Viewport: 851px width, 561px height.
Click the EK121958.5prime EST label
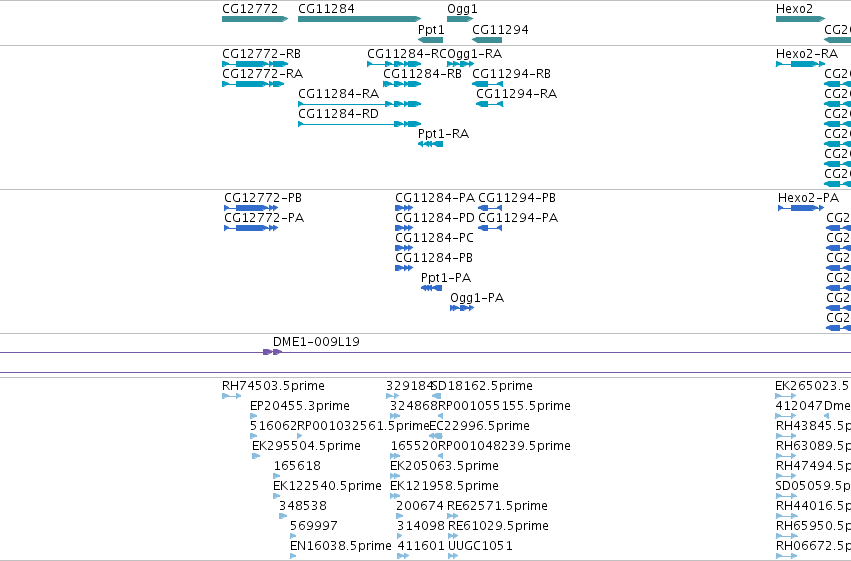pyautogui.click(x=444, y=486)
